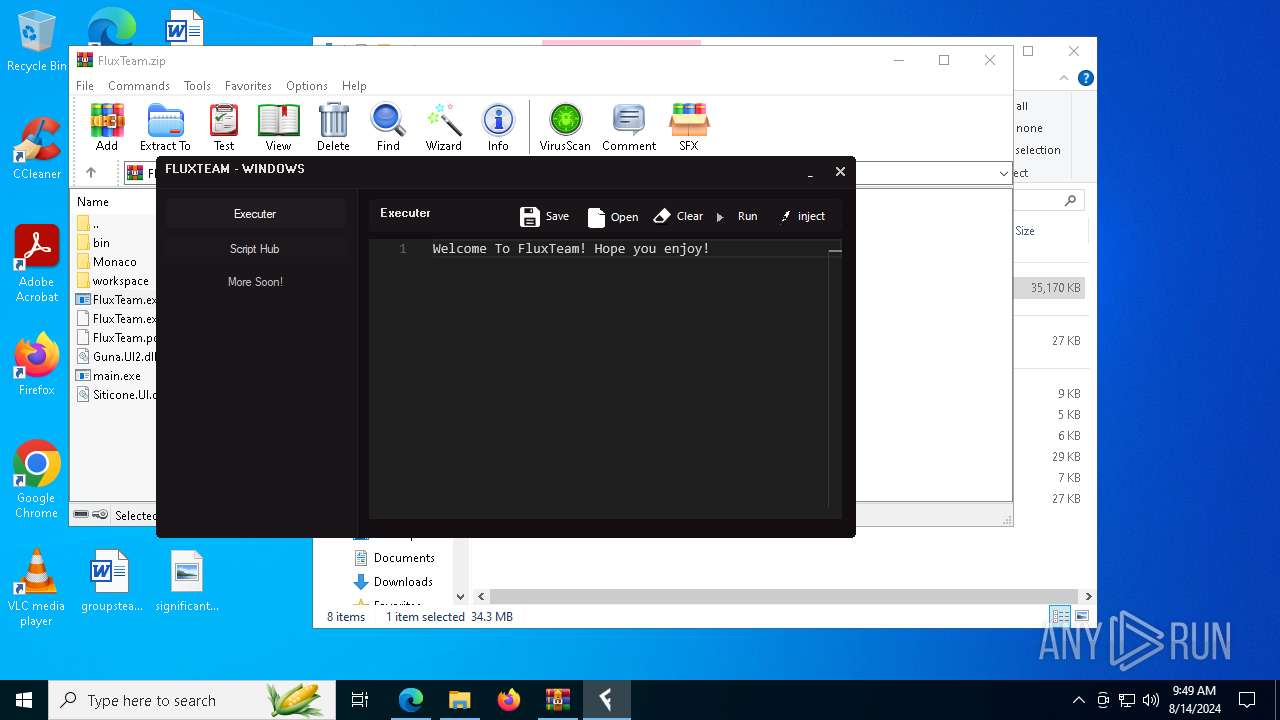Open Task View on the taskbar
This screenshot has width=1280, height=720.
360,700
